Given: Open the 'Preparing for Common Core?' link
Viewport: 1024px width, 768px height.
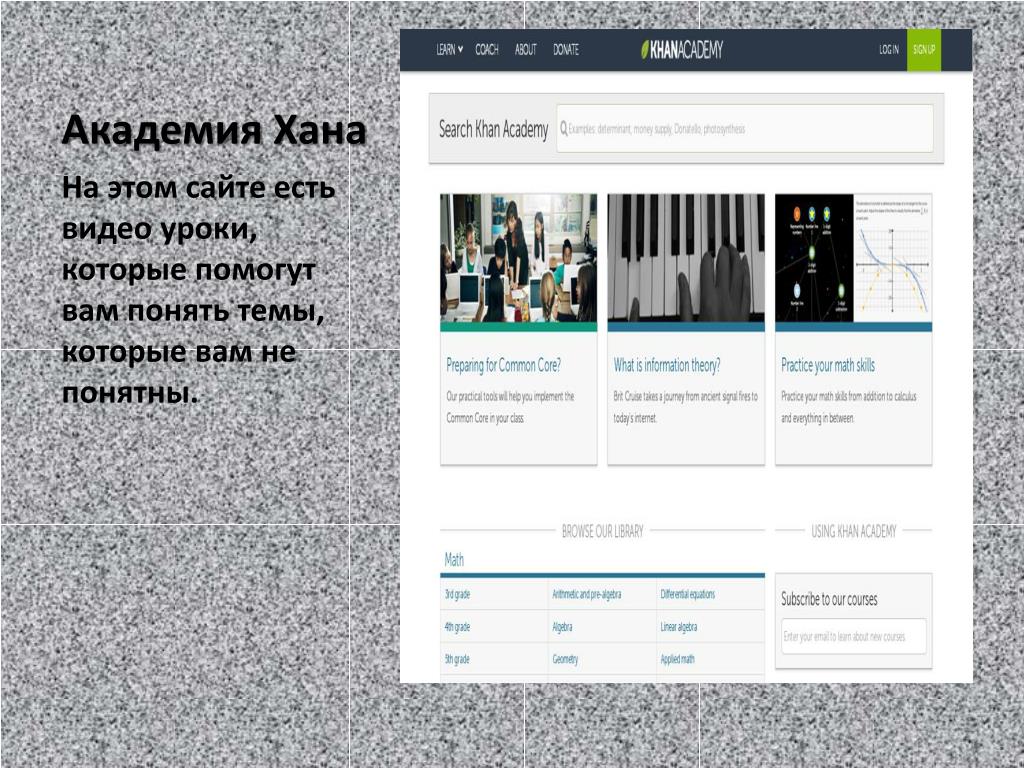Looking at the screenshot, I should pos(504,366).
